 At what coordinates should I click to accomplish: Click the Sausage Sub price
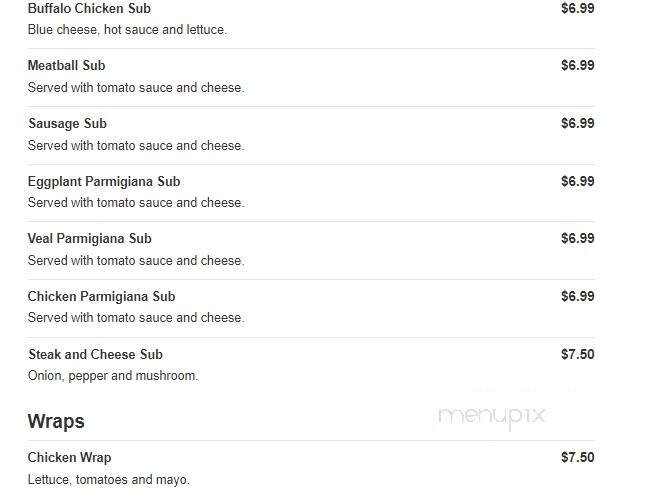[577, 124]
